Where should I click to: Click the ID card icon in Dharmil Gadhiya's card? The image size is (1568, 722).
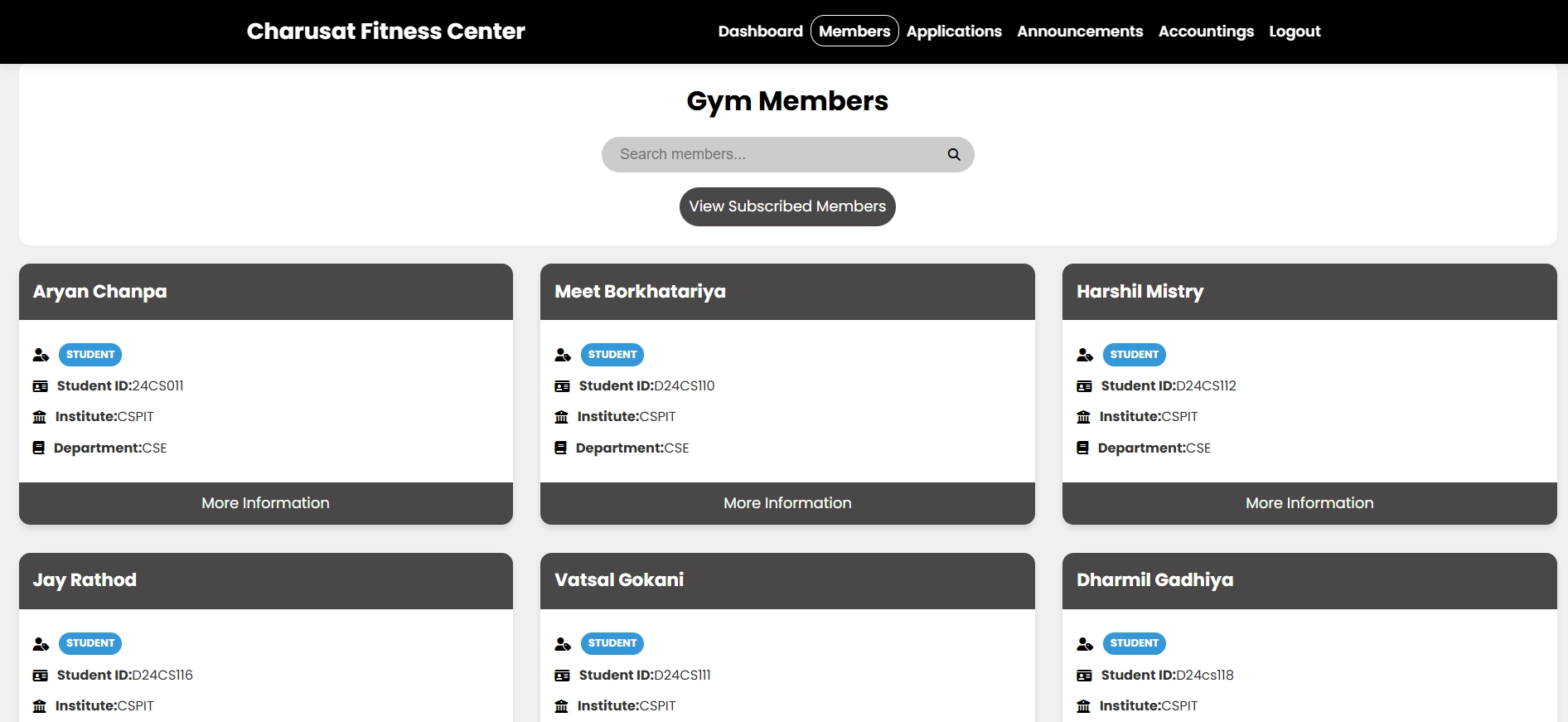click(x=1084, y=676)
